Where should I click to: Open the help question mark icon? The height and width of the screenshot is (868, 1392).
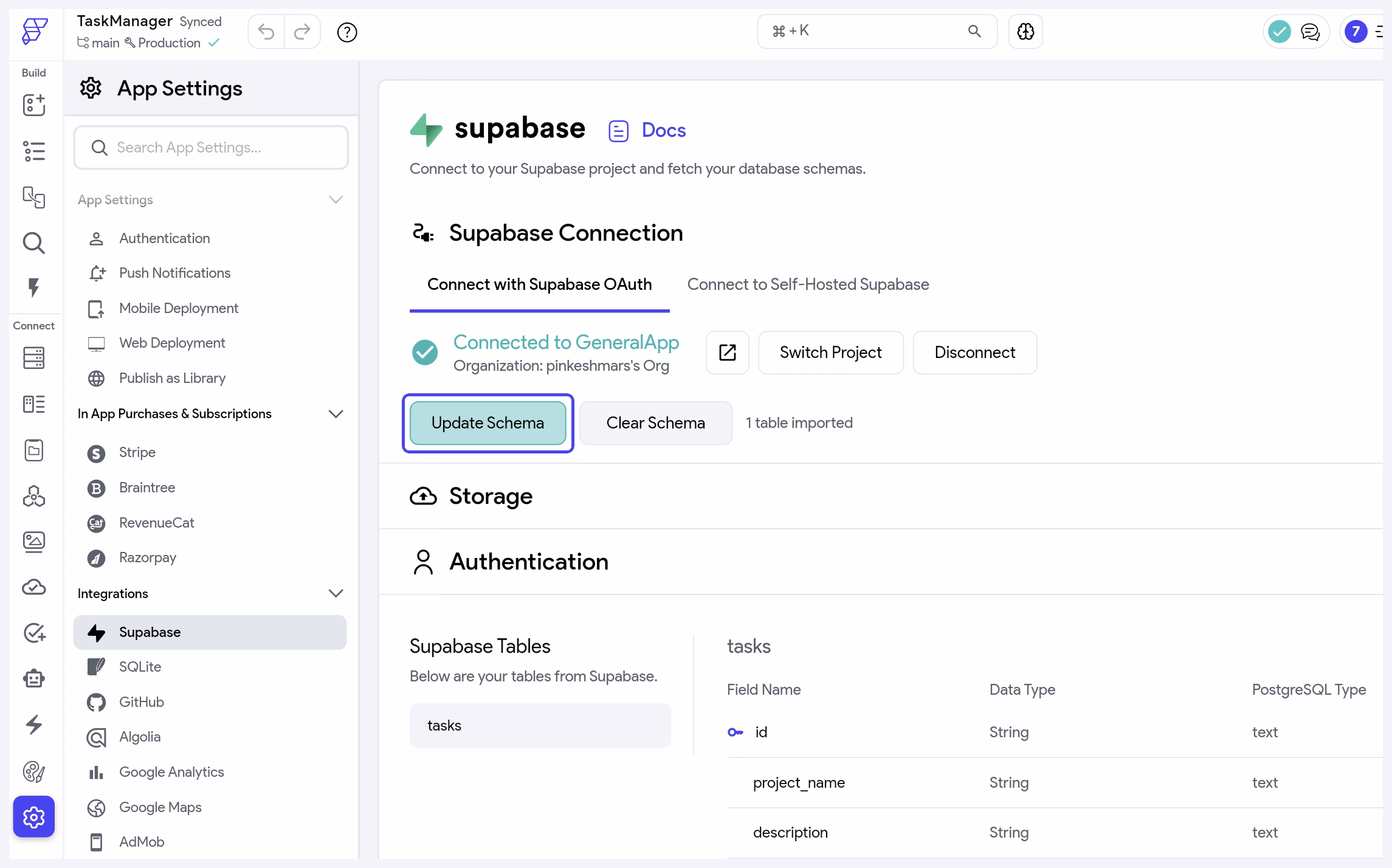(347, 32)
